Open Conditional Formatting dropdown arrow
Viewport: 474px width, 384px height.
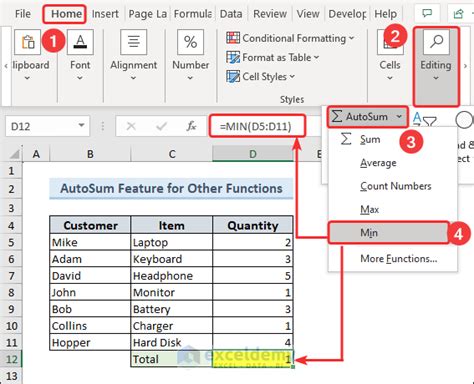click(352, 38)
